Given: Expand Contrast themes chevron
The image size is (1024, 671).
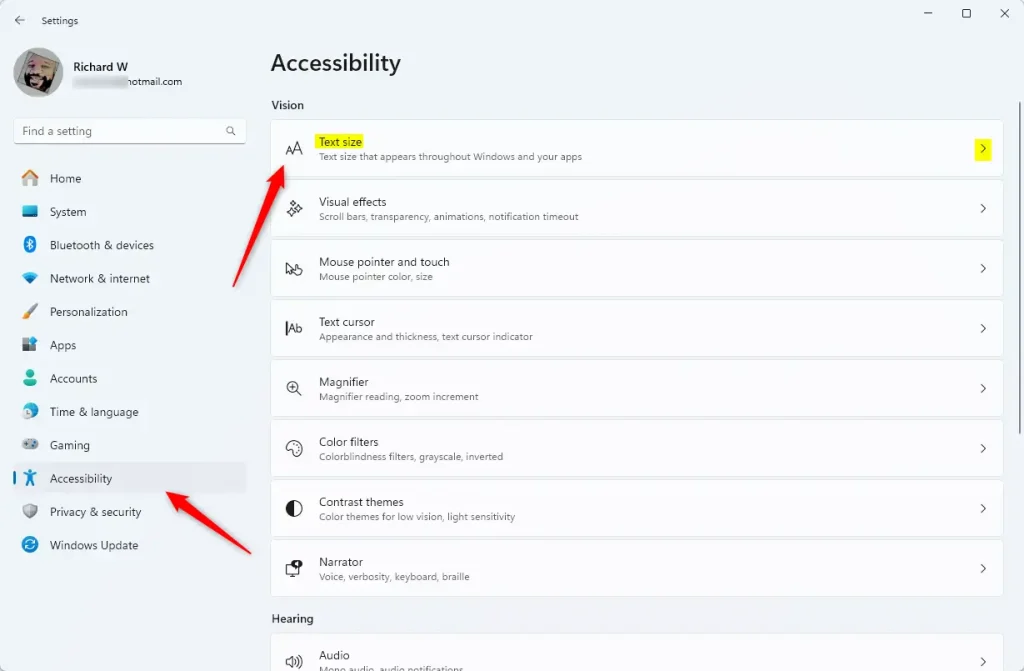Looking at the screenshot, I should click(x=983, y=508).
